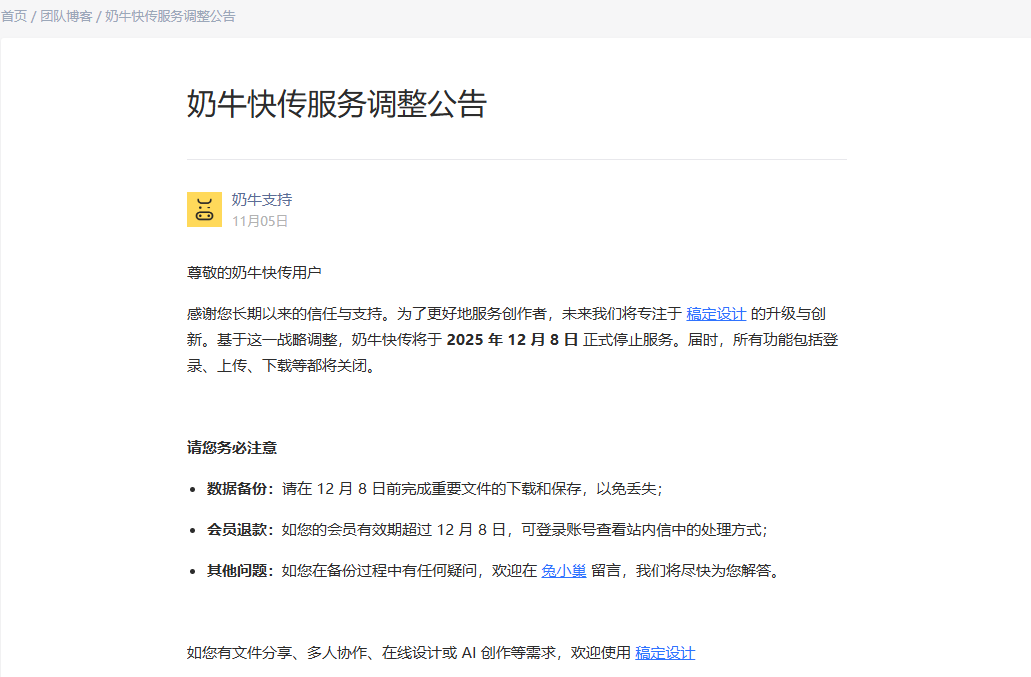Click bold date 2025 年 12 月 8 日
The image size is (1031, 677).
512,340
